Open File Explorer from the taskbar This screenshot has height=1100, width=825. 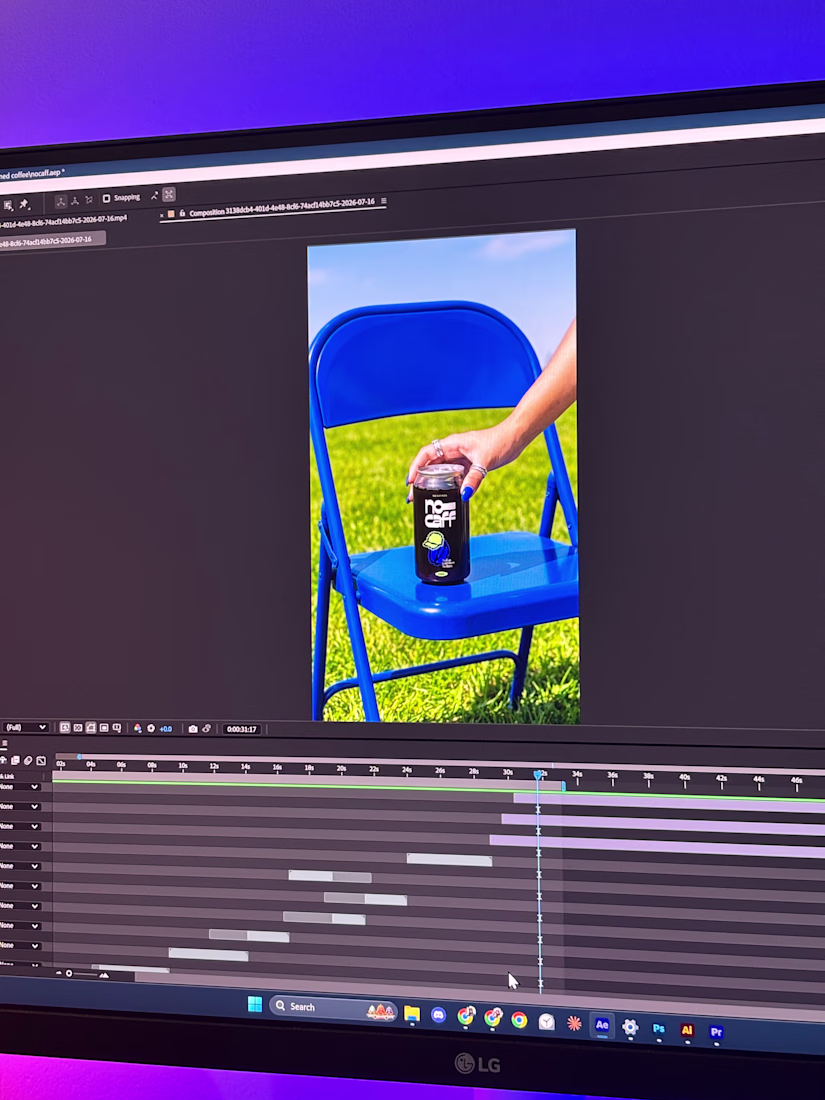(x=412, y=1014)
